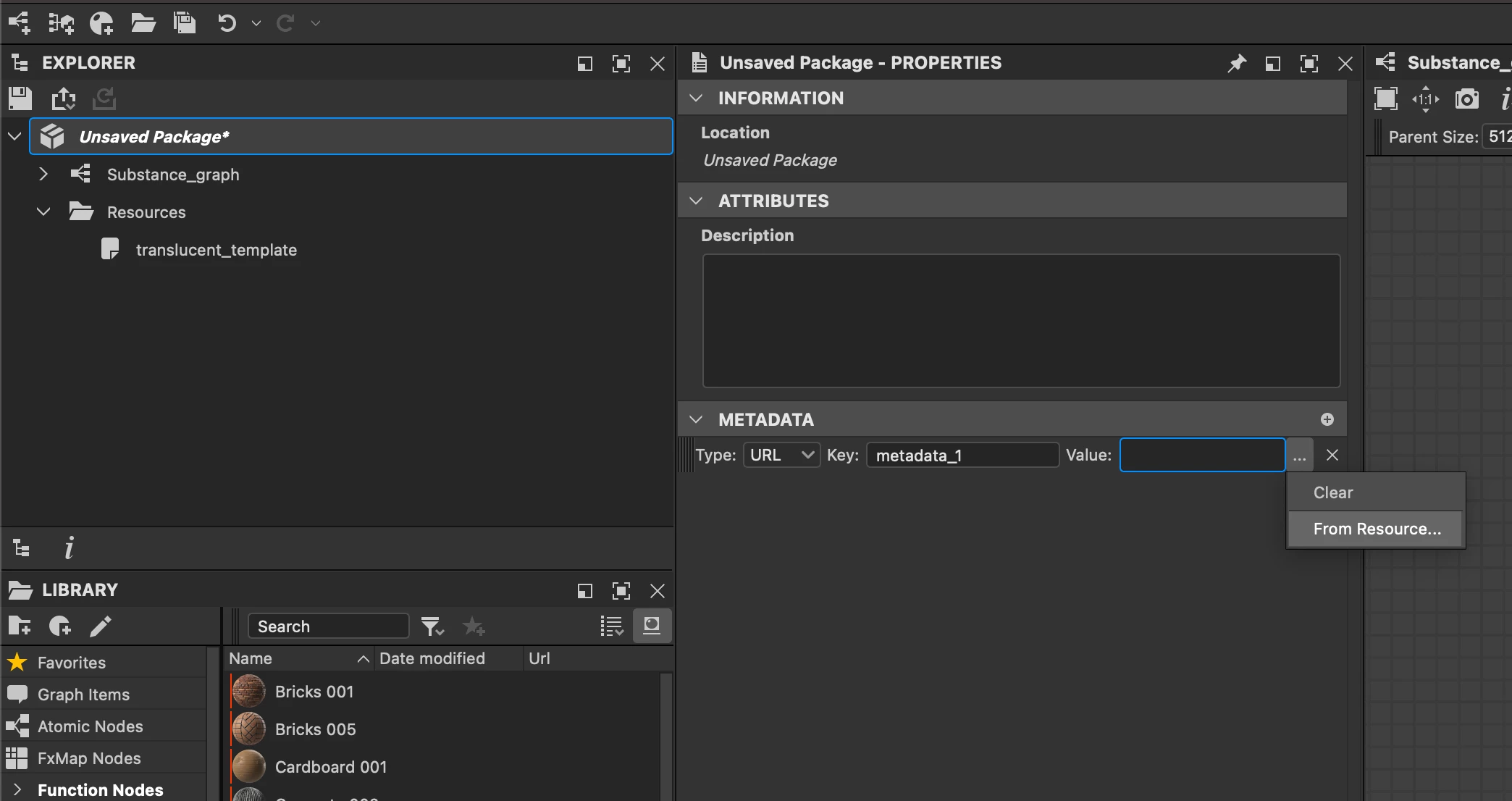The width and height of the screenshot is (1512, 801).
Task: Click the camera icon in graph toolbar
Action: (x=1466, y=99)
